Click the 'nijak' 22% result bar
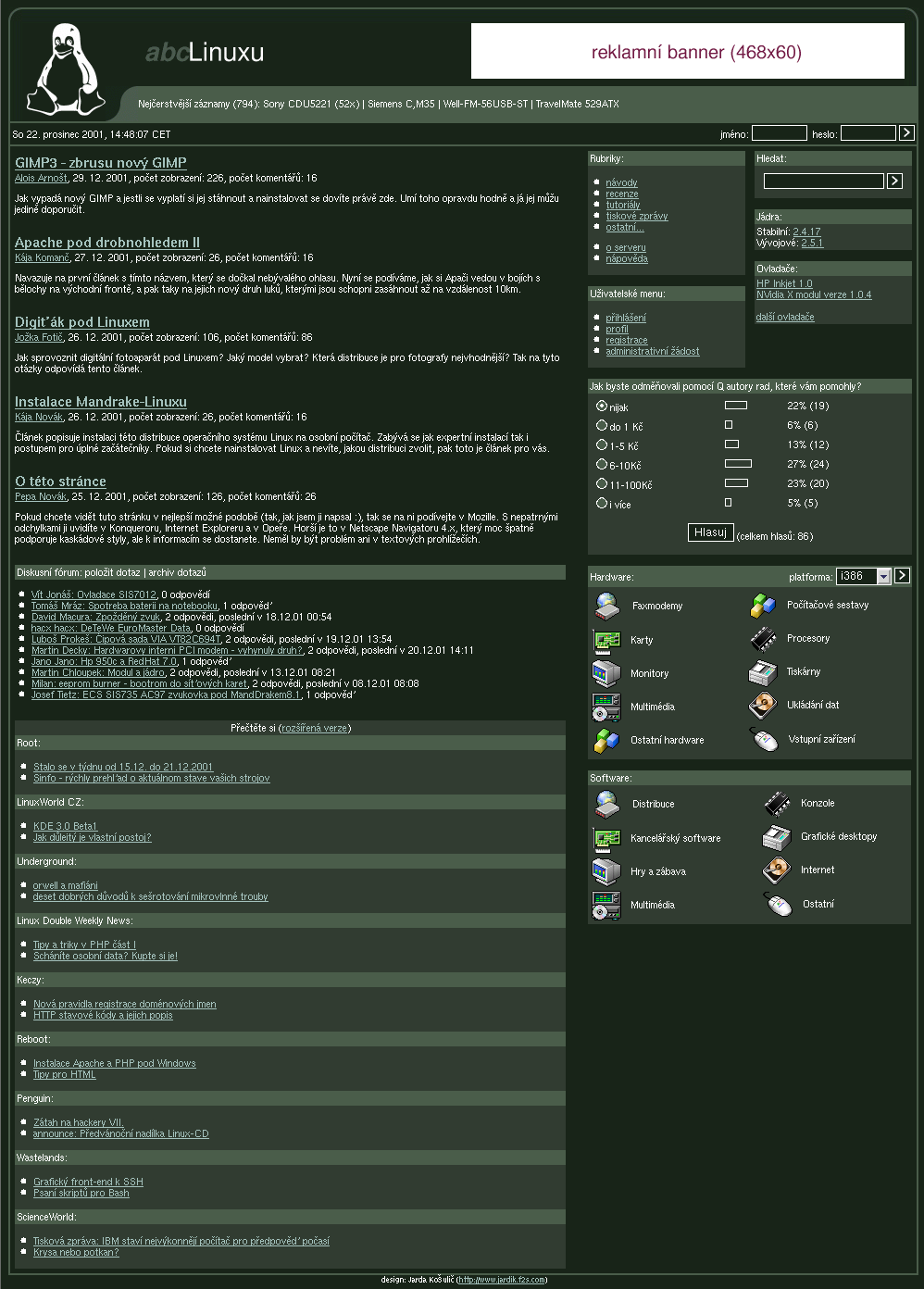 coord(736,406)
